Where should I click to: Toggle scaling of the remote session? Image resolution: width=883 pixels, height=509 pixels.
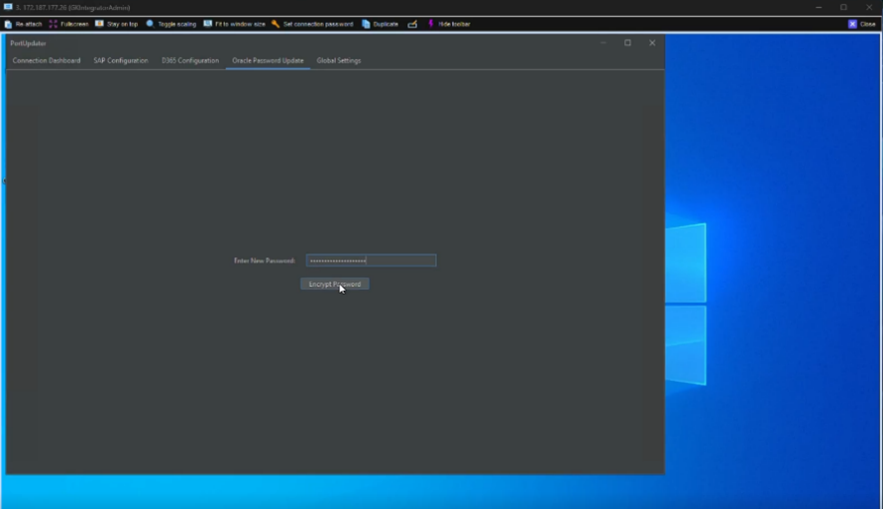(150, 24)
